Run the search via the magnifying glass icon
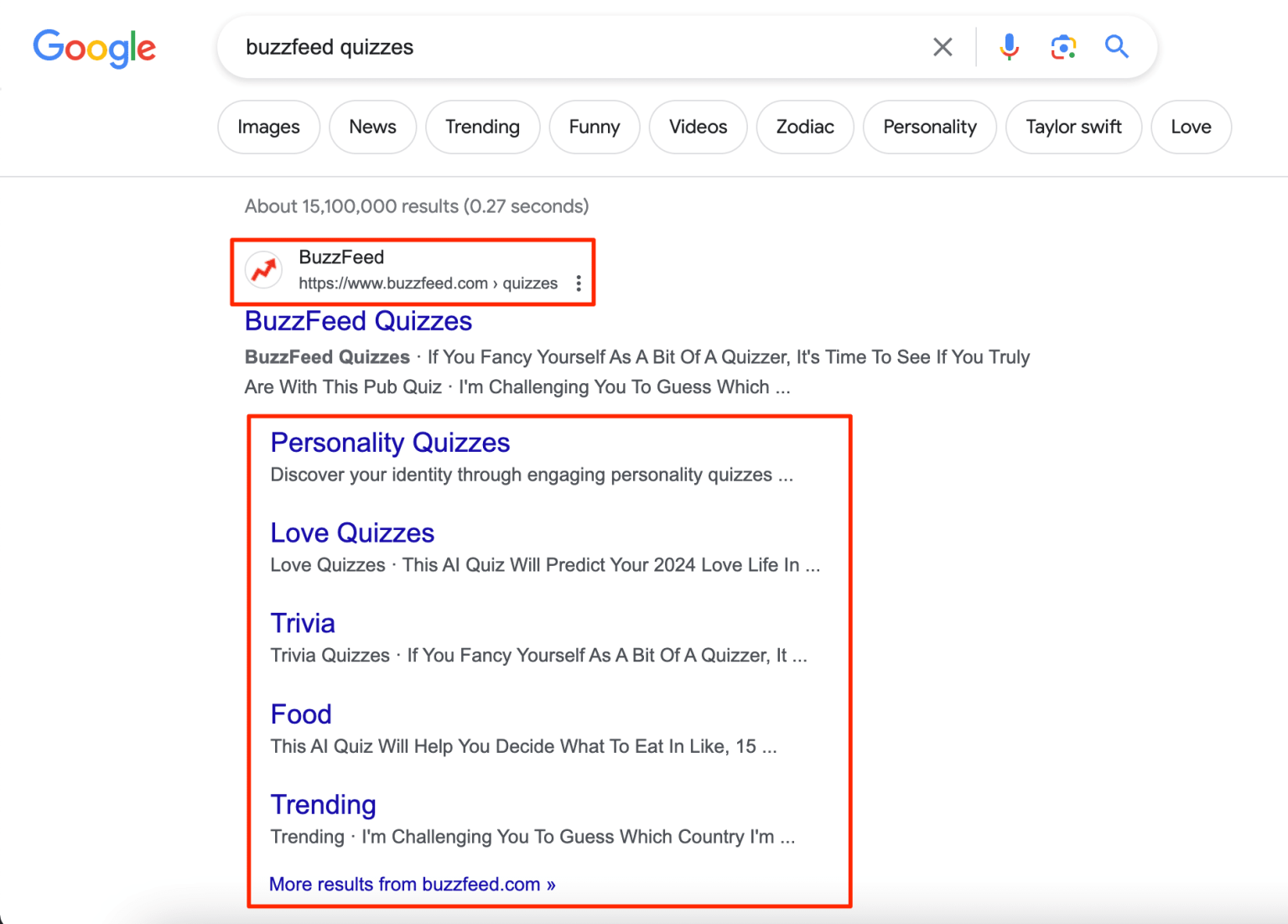 pos(1116,47)
